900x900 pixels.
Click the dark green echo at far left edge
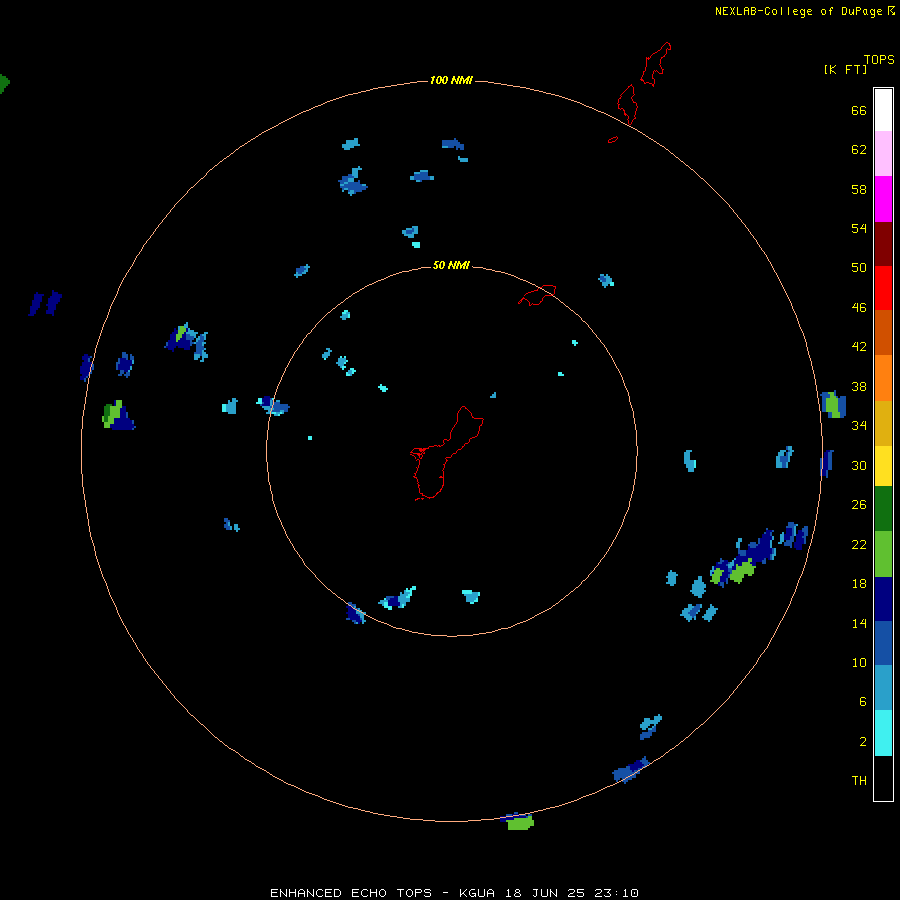tap(4, 84)
